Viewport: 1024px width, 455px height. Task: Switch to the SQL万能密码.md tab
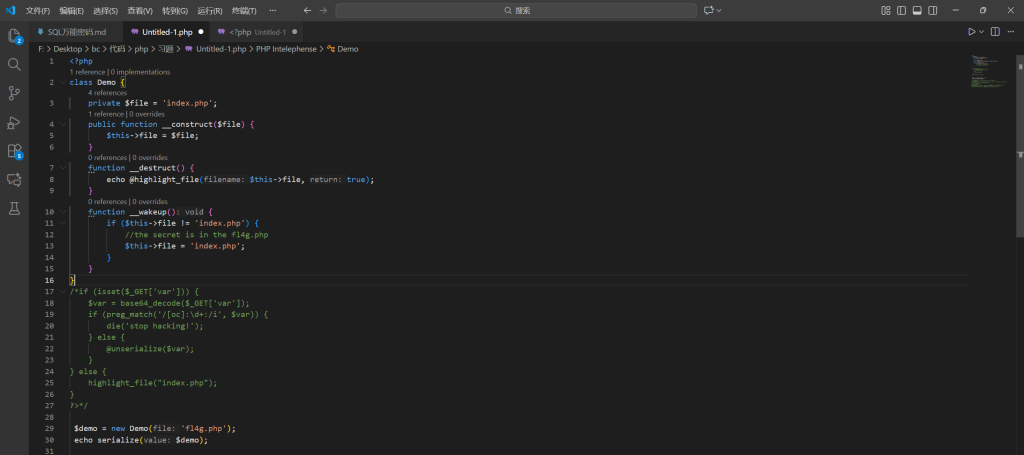pos(76,32)
